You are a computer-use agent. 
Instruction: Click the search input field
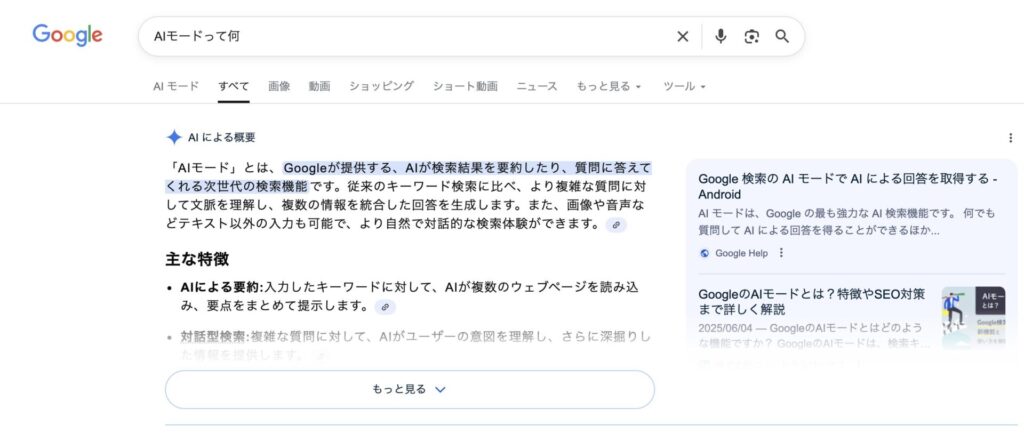400,37
